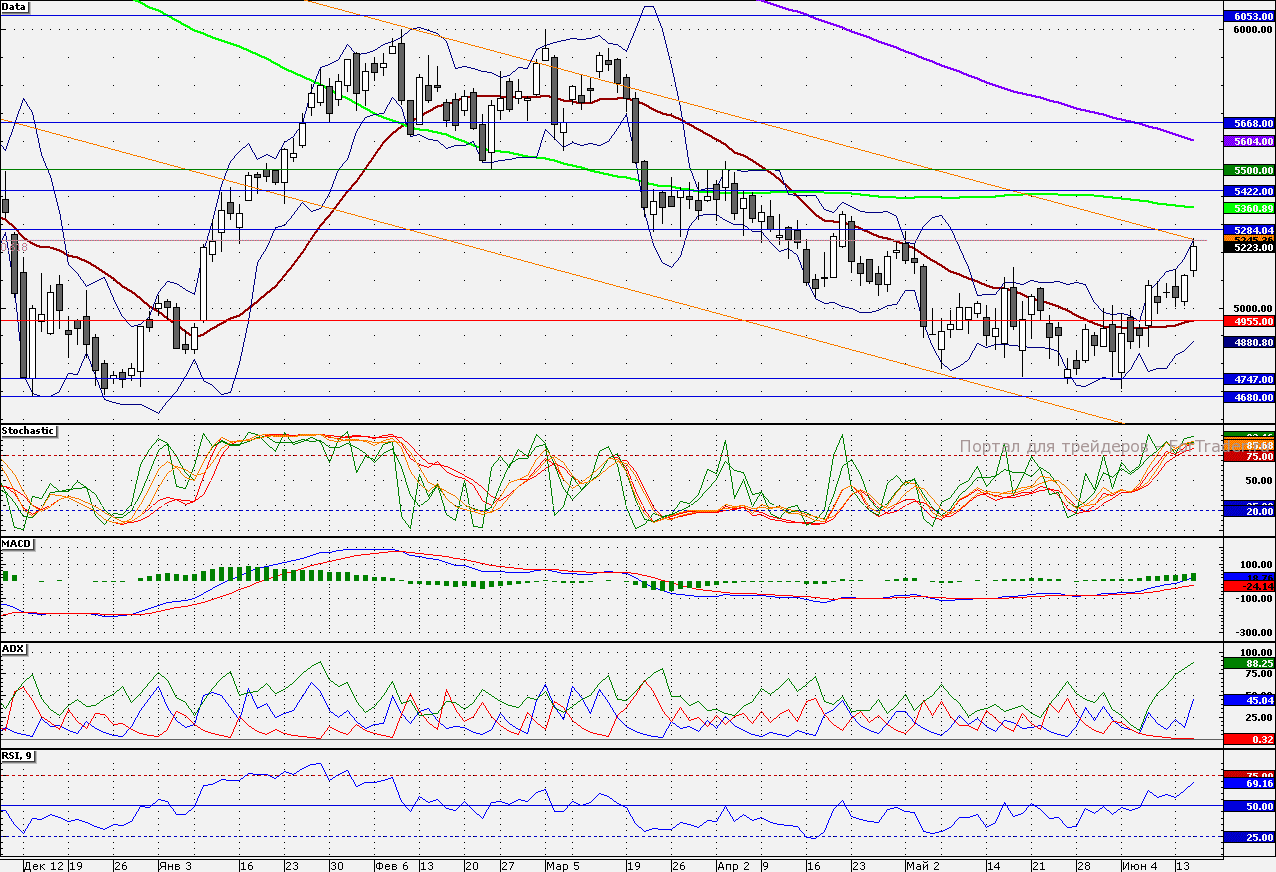Select the red 4955.00 level tag
Viewport: 1276px width, 872px height.
(x=1250, y=322)
